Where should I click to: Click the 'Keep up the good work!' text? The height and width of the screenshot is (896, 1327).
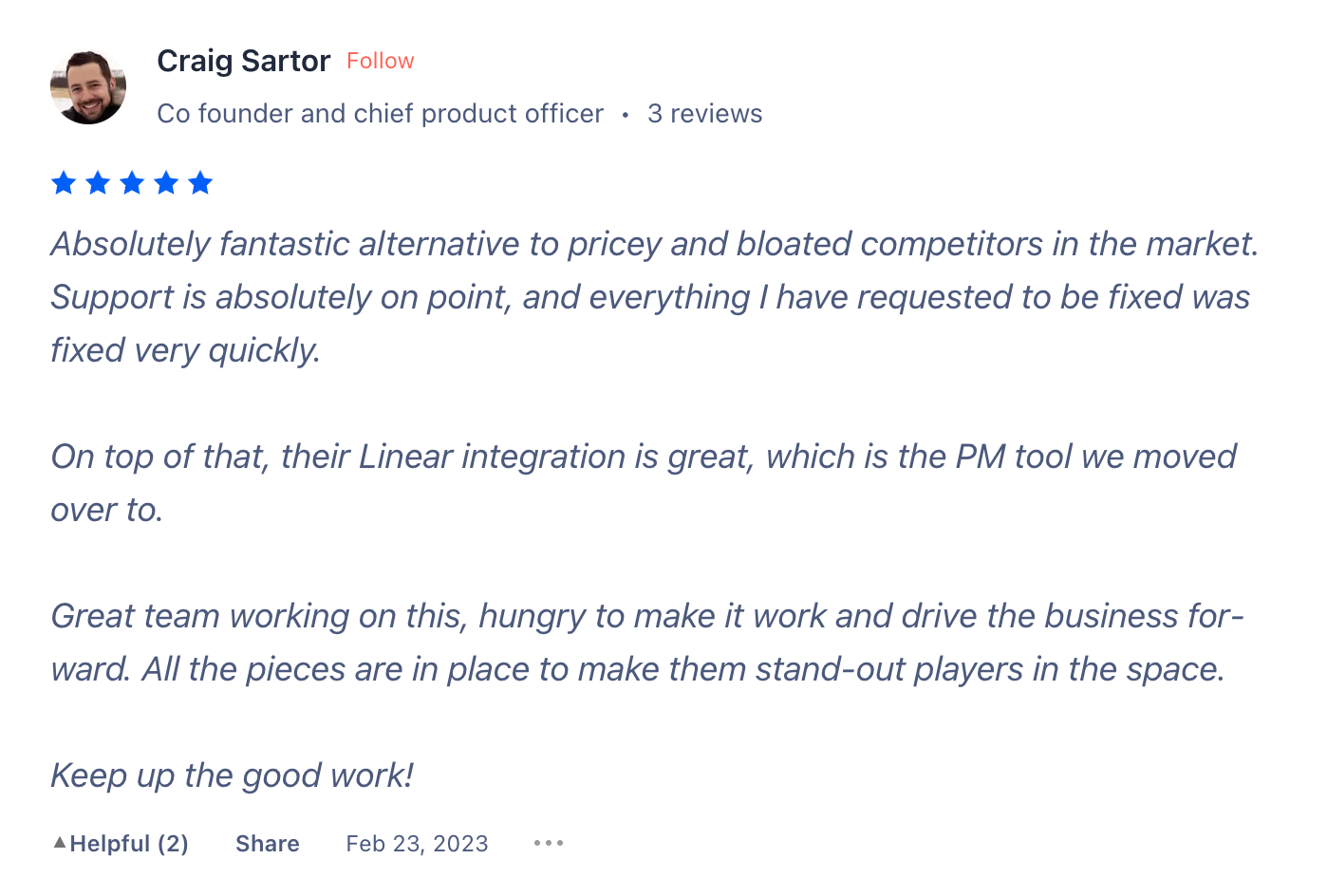tap(231, 775)
